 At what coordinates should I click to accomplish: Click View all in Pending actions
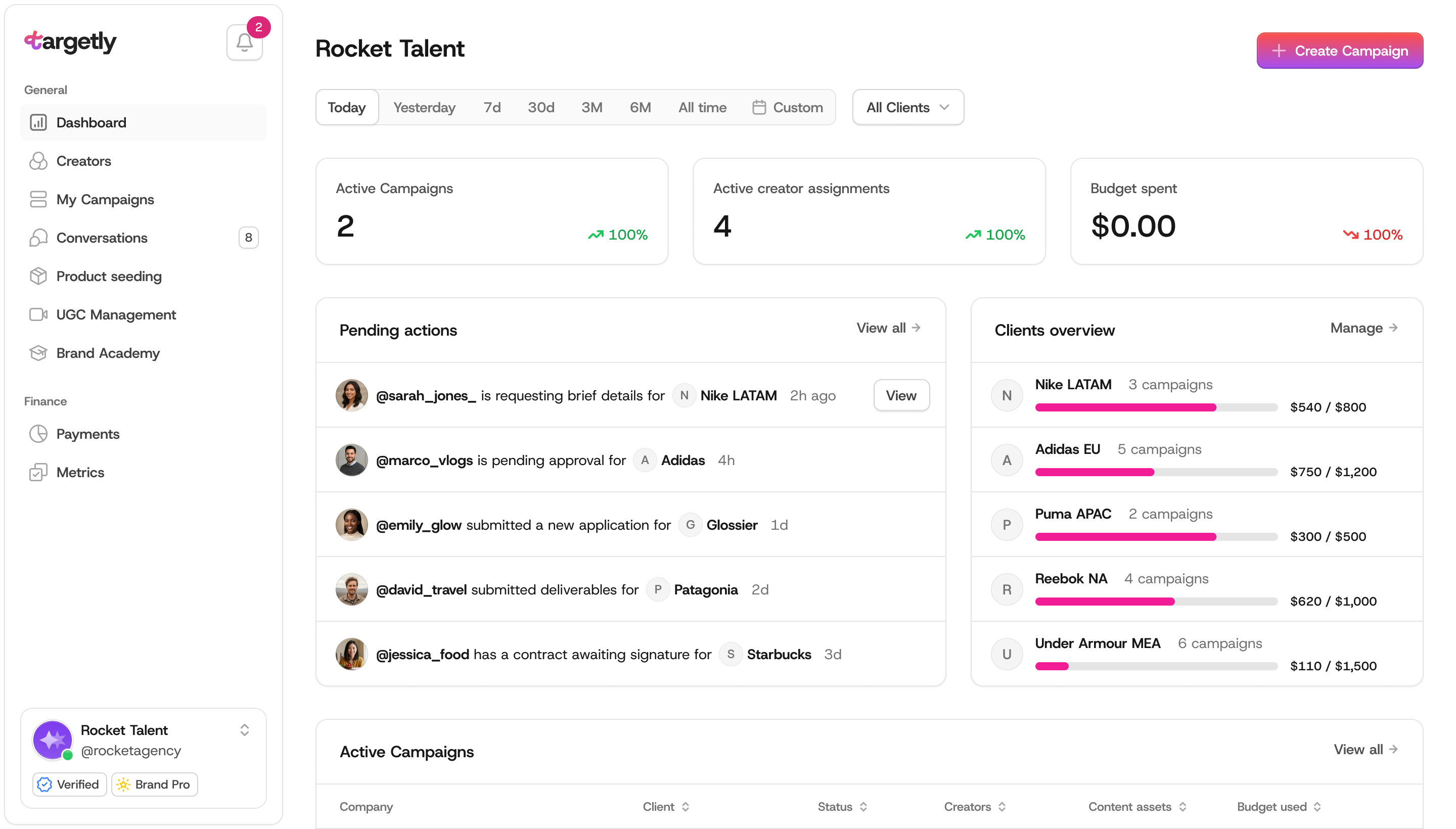[x=888, y=328]
